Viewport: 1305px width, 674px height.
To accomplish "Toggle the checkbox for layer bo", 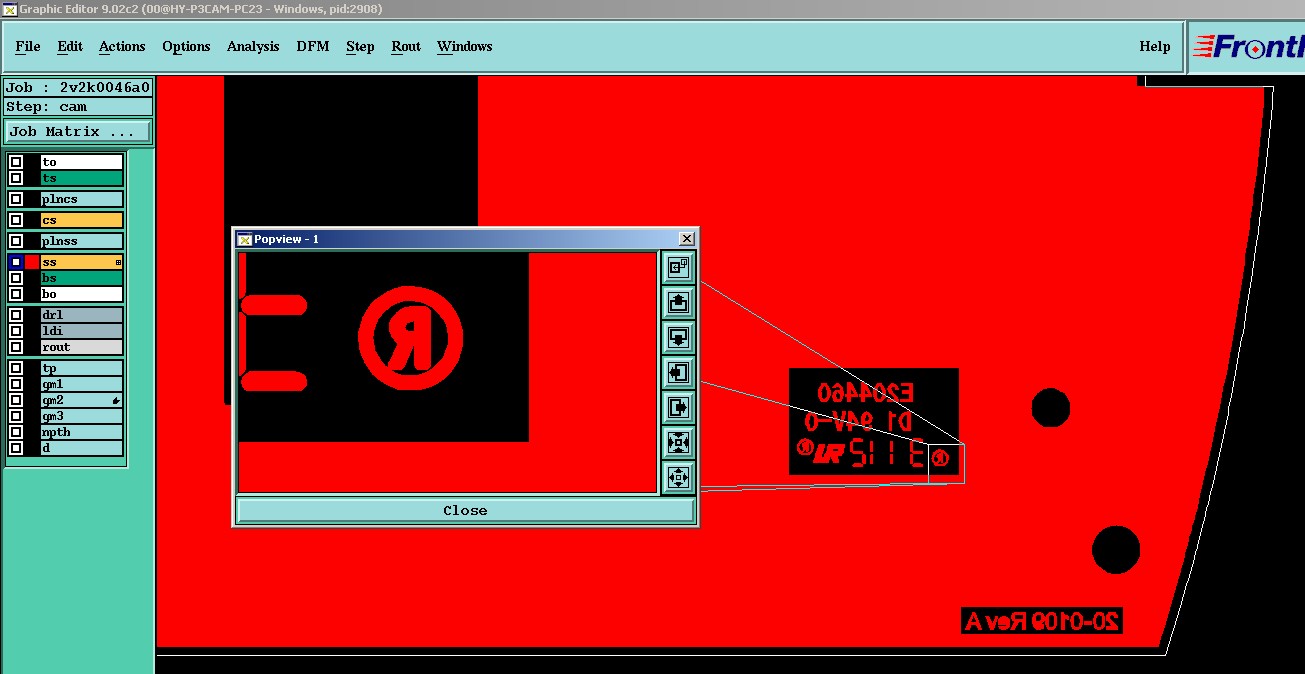I will (x=16, y=294).
